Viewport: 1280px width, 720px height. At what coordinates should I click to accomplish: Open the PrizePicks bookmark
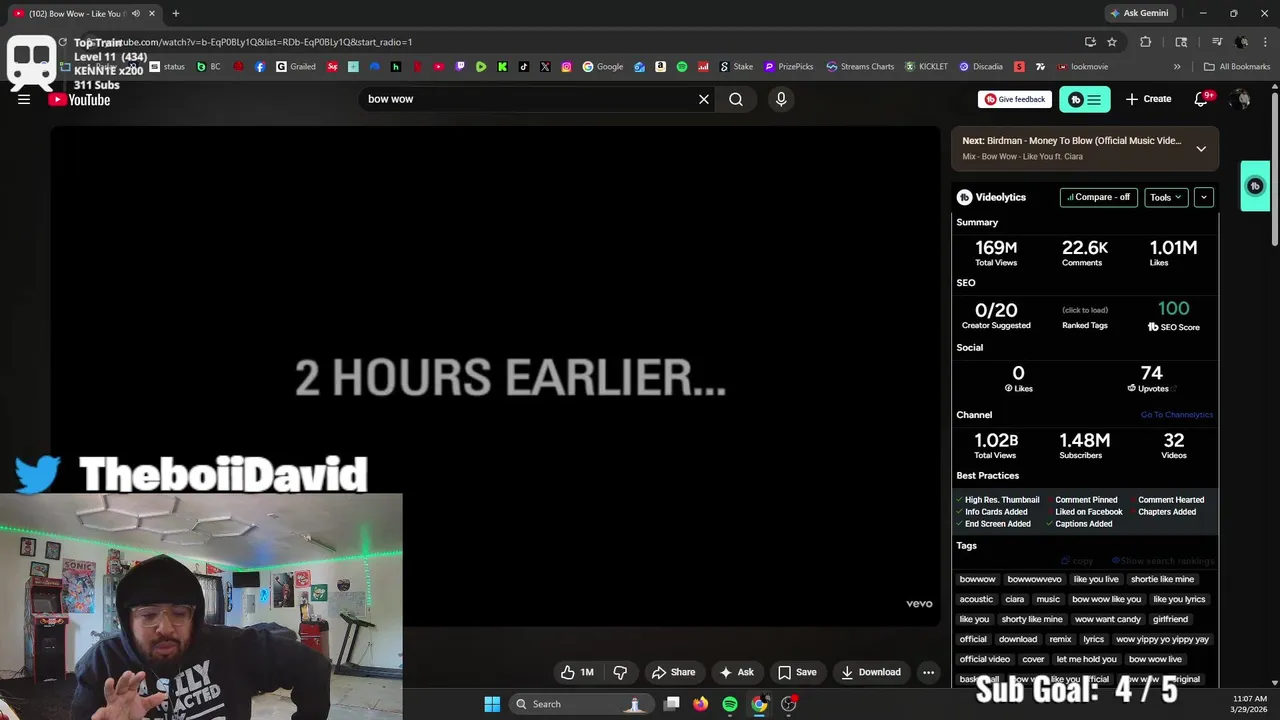[x=789, y=67]
